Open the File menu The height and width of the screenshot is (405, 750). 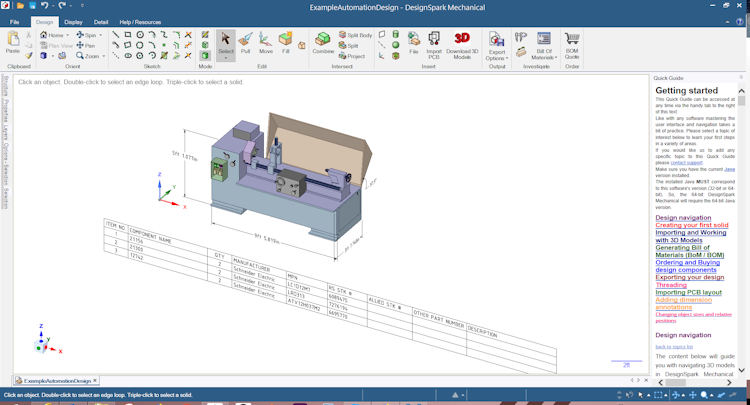[x=15, y=21]
